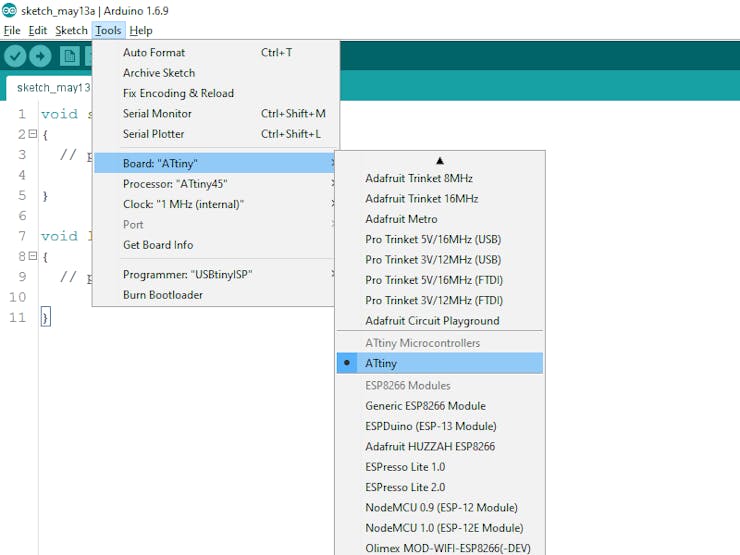Click the New sketch page icon
The image size is (740, 555).
(69, 56)
